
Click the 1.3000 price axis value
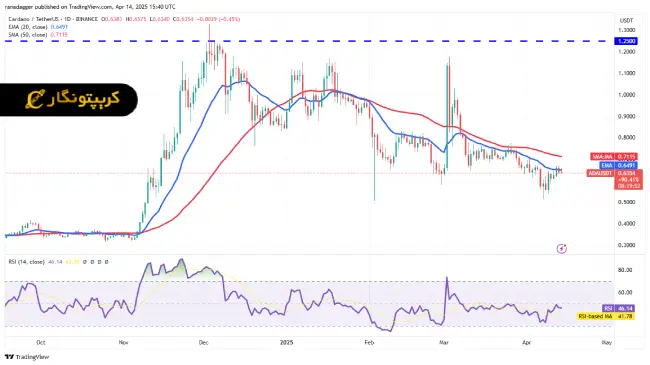click(626, 30)
